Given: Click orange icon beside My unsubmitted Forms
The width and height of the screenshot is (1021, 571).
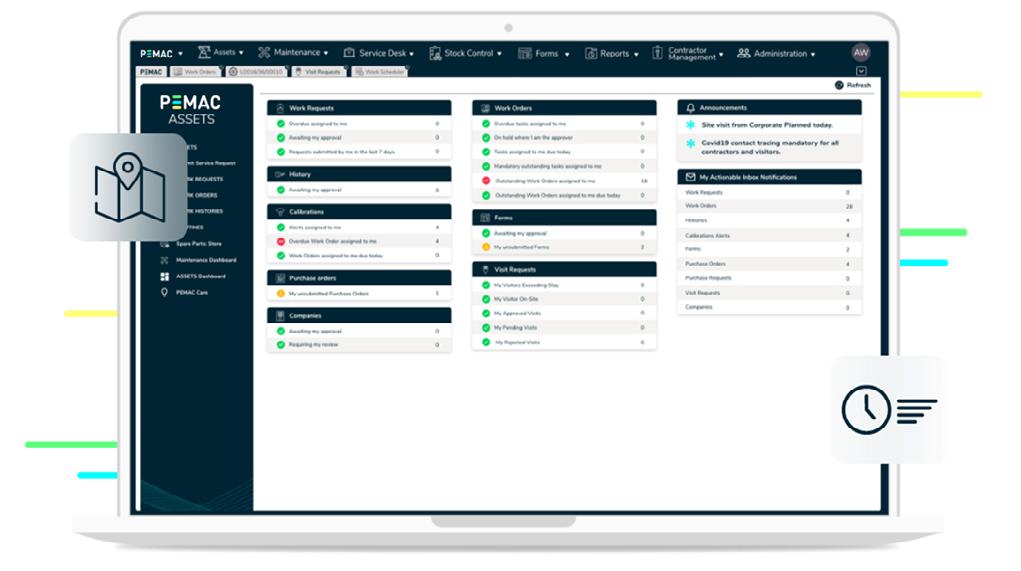Looking at the screenshot, I should coord(486,247).
